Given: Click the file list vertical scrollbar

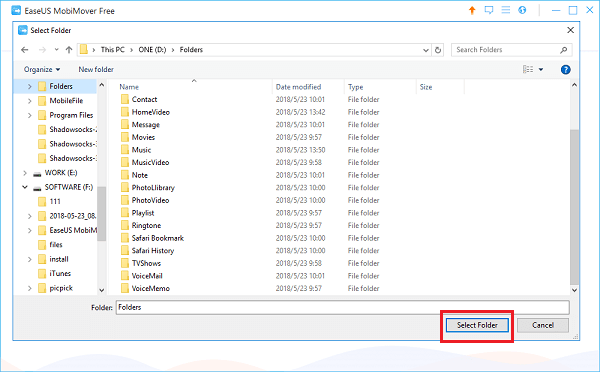Looking at the screenshot, I should 574,207.
